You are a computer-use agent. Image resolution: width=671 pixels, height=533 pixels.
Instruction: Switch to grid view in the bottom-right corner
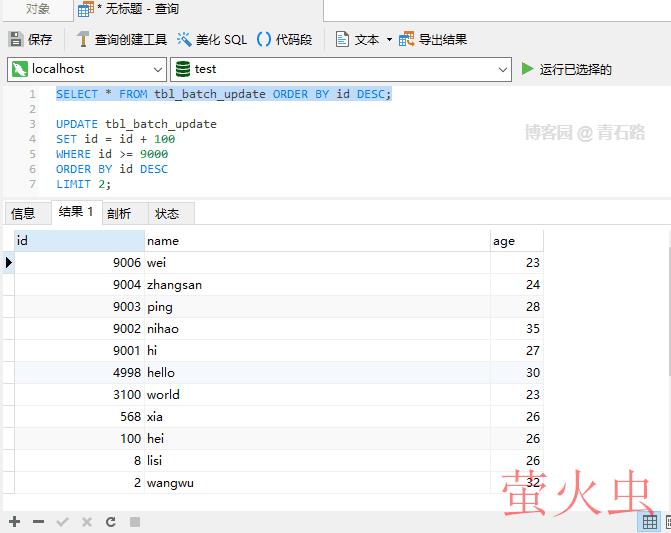[x=650, y=522]
